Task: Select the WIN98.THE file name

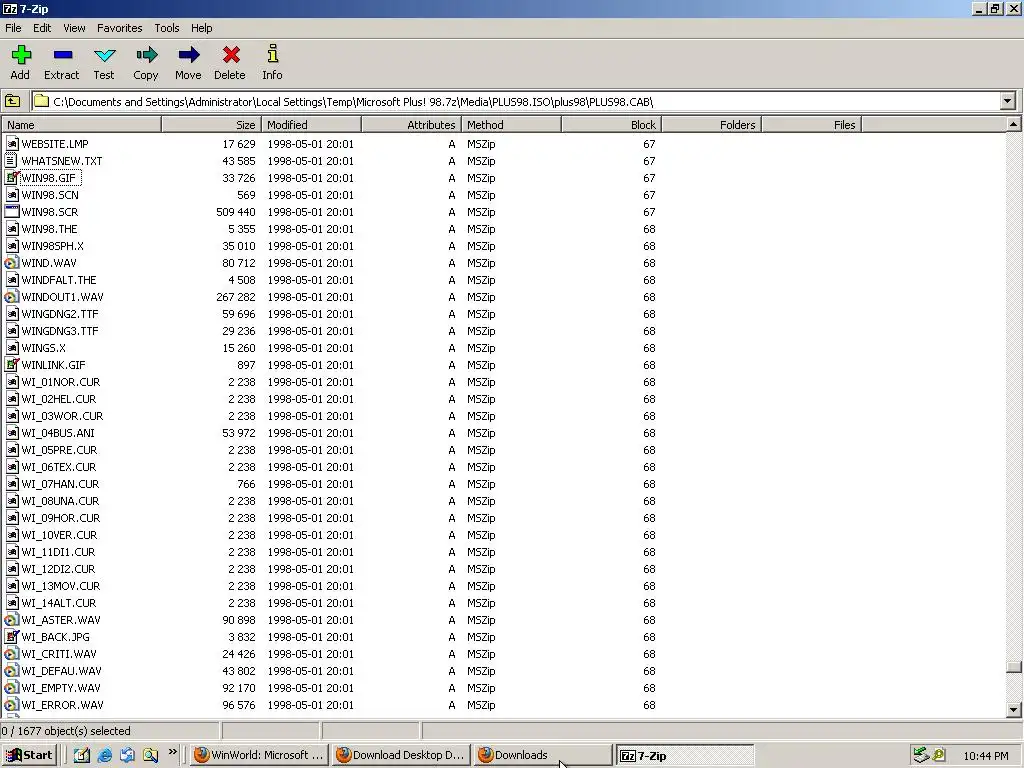Action: click(x=50, y=229)
